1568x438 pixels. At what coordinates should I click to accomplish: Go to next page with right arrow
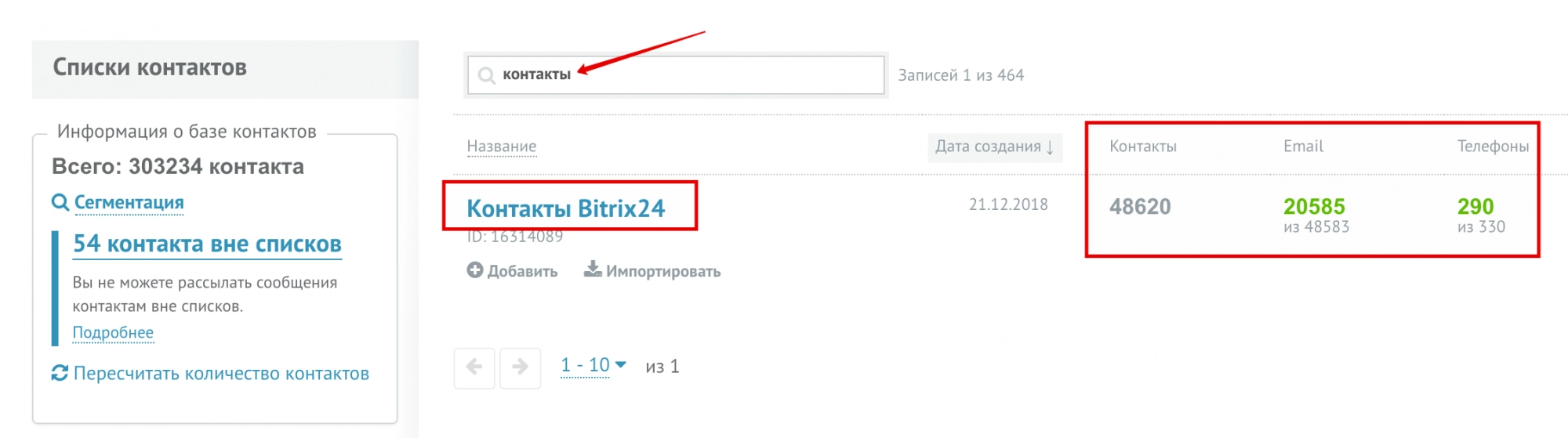521,367
